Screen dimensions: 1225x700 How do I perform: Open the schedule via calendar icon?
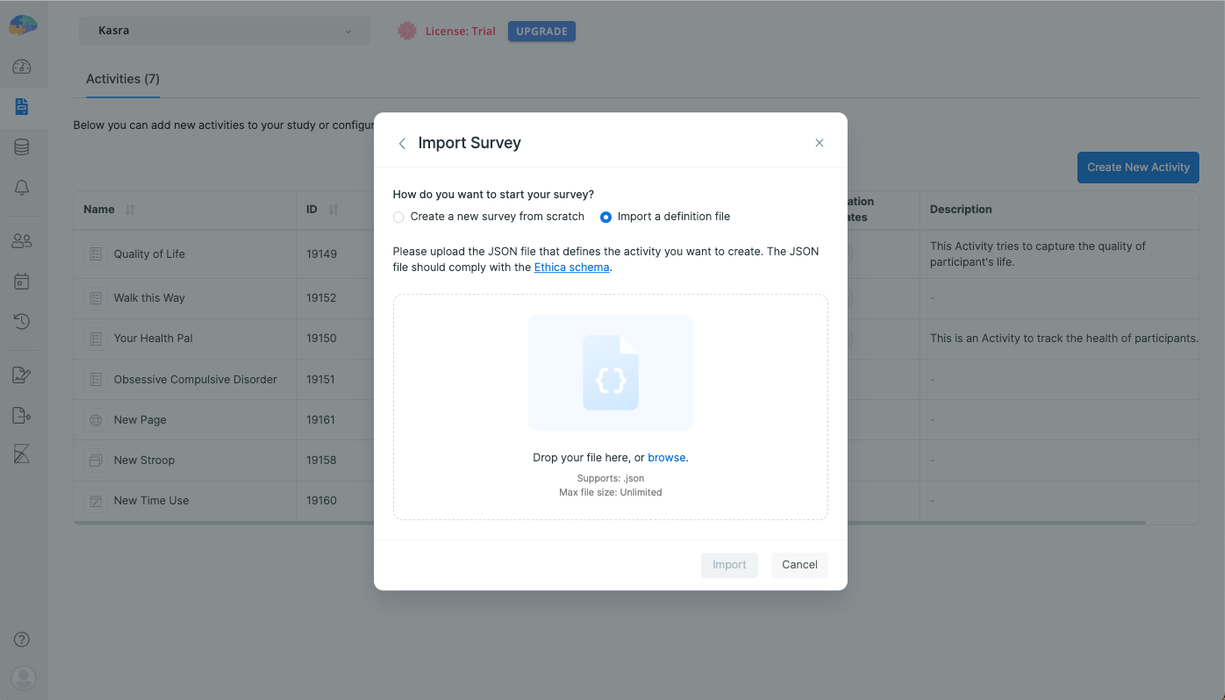(22, 281)
